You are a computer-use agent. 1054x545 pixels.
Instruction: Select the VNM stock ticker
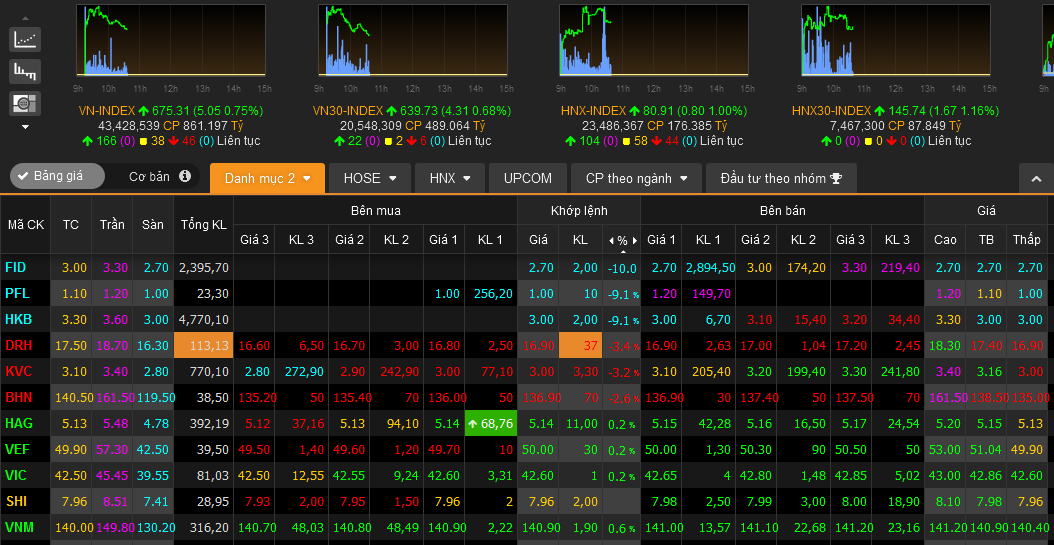pyautogui.click(x=18, y=527)
